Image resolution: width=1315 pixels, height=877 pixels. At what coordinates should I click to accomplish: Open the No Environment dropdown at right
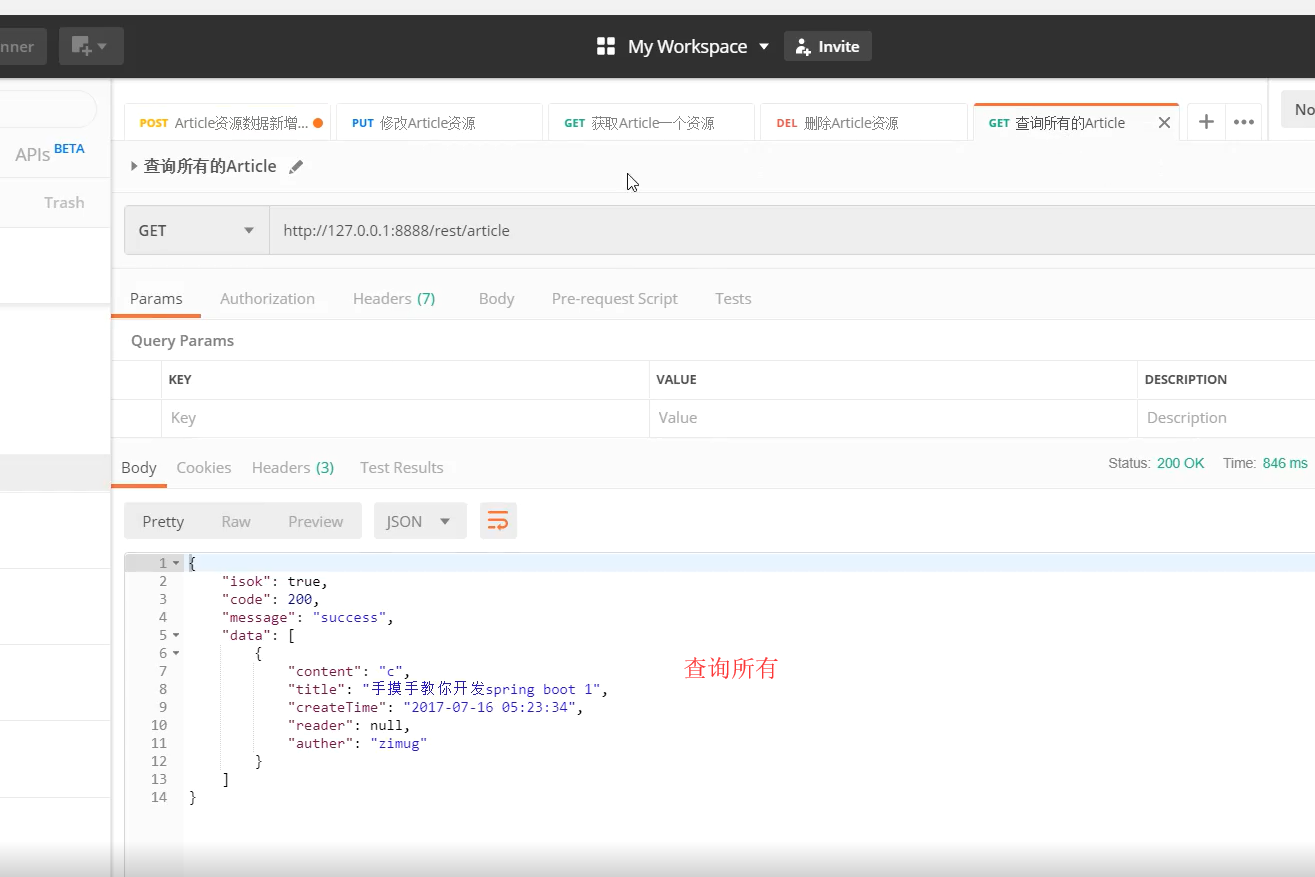pyautogui.click(x=1298, y=109)
